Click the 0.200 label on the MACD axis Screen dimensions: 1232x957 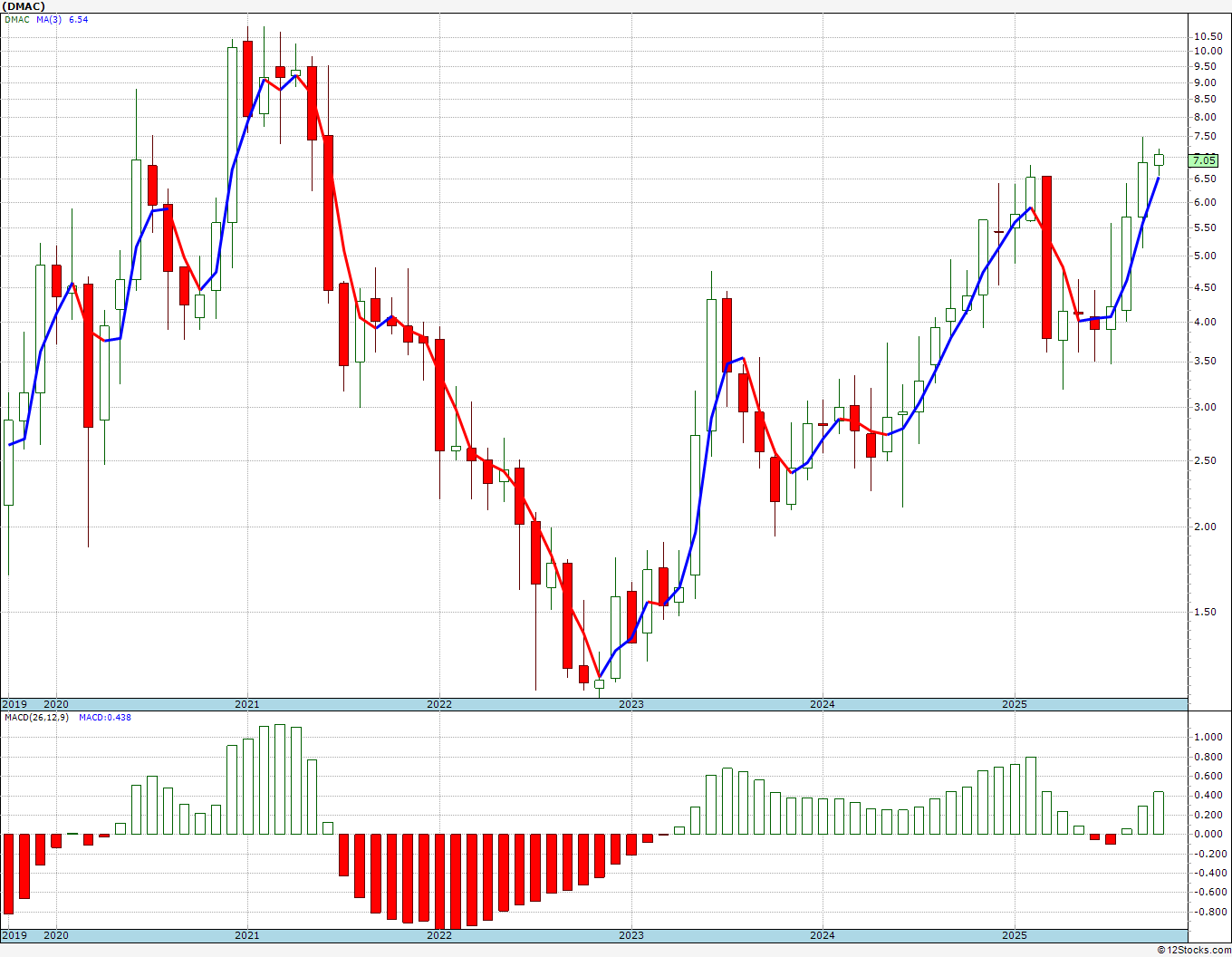1208,816
